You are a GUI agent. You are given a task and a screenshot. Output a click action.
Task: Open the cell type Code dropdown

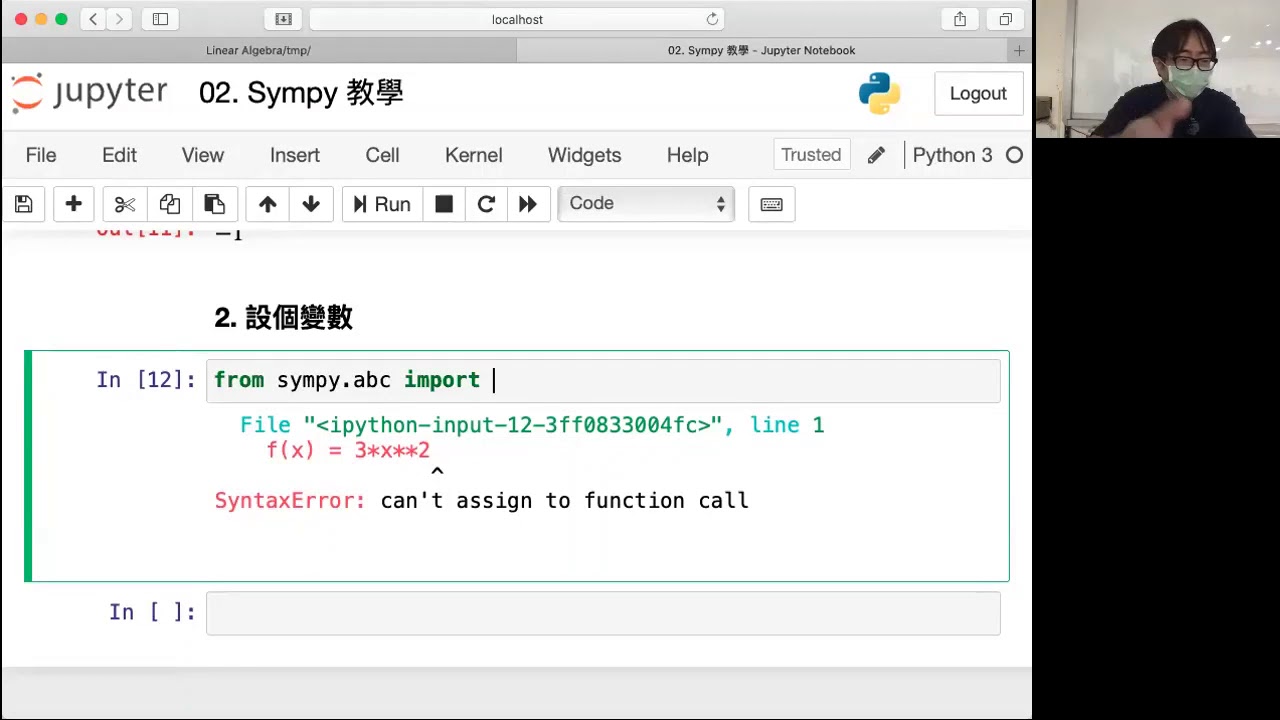(646, 204)
